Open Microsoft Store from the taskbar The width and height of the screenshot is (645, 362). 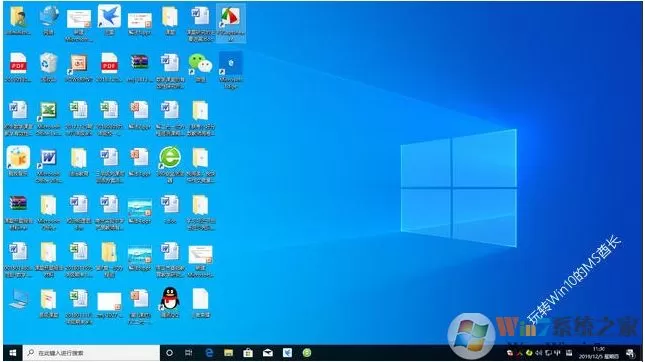coord(248,353)
